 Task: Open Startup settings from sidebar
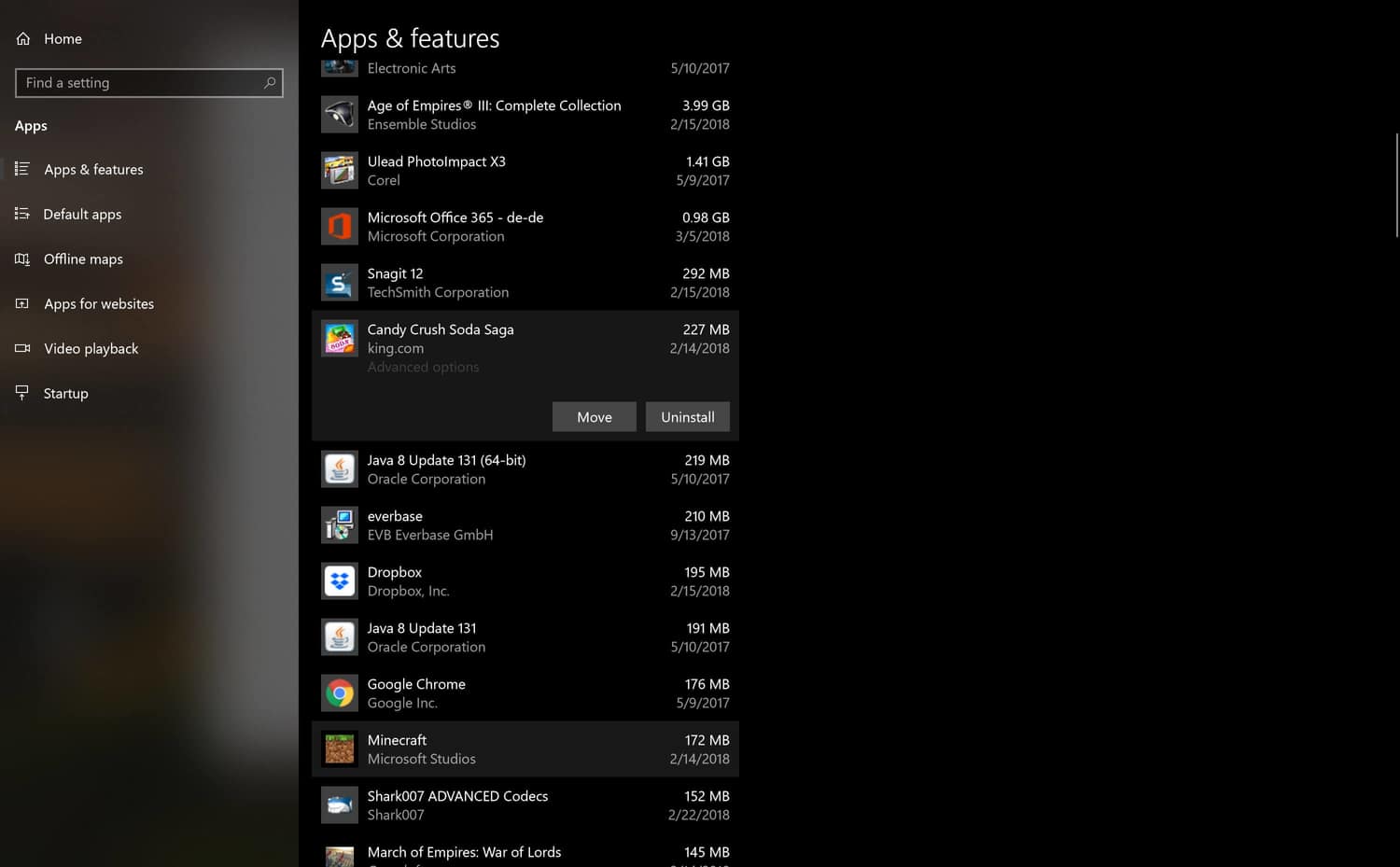point(65,393)
